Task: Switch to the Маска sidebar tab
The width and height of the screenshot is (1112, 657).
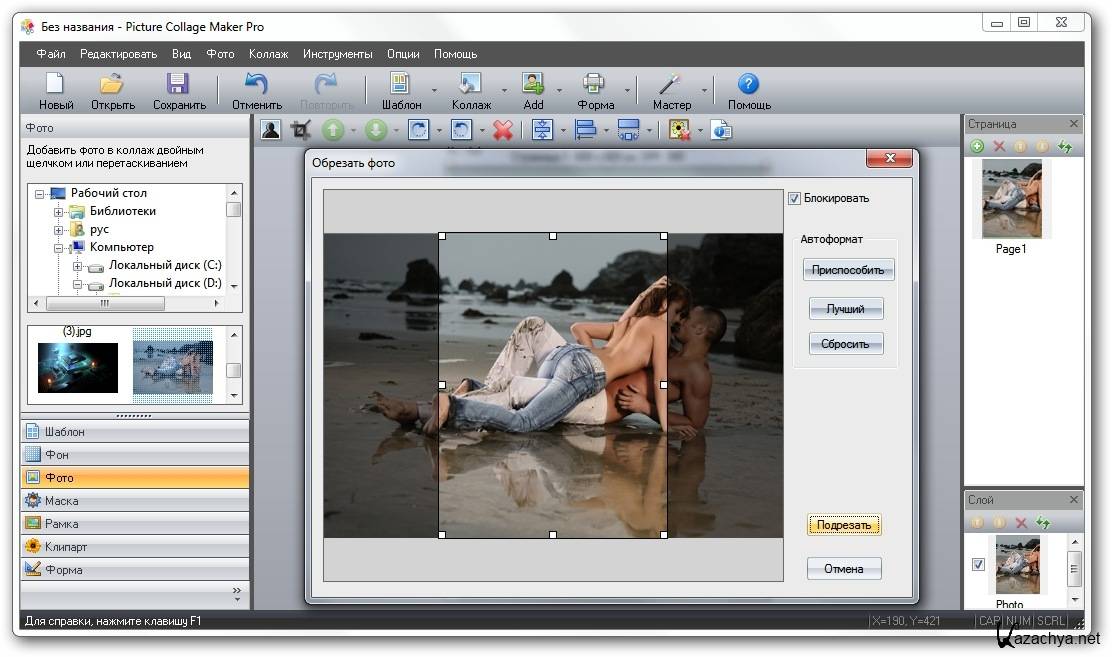Action: click(134, 501)
